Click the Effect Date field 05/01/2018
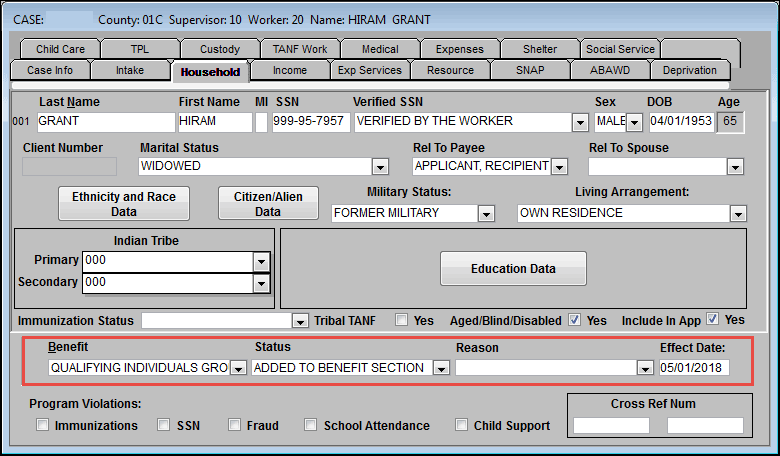This screenshot has height=456, width=780. 694,368
